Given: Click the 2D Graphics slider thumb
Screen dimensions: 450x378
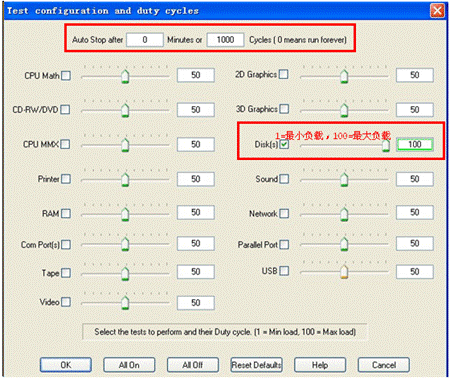Looking at the screenshot, I should (344, 76).
